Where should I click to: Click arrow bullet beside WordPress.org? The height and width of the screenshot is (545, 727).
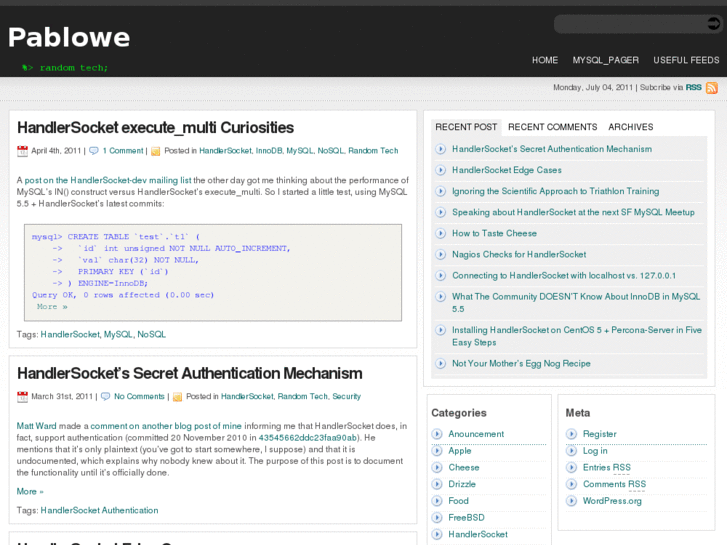pyautogui.click(x=571, y=501)
